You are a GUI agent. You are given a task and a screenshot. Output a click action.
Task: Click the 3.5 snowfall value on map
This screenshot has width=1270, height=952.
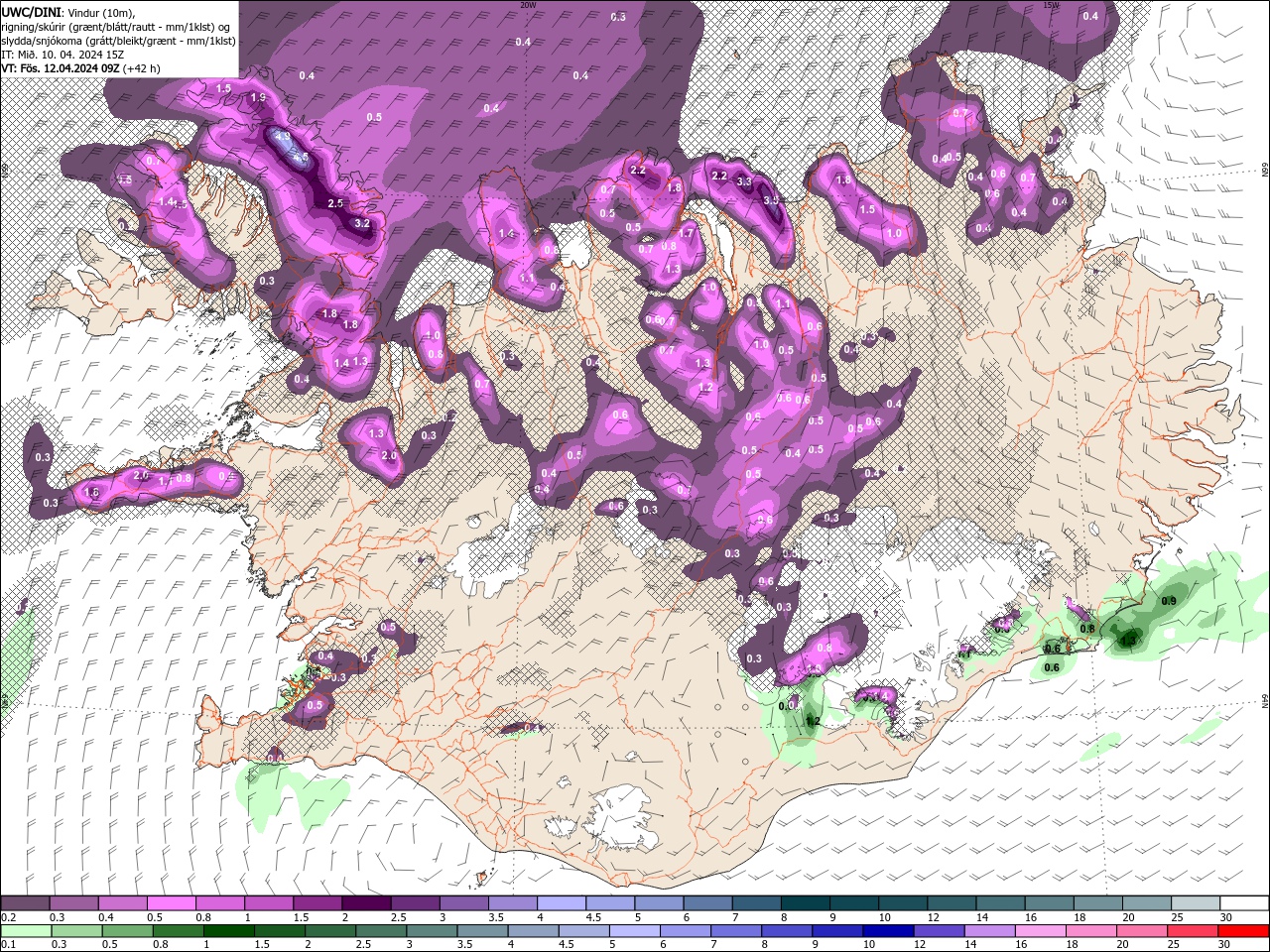click(771, 199)
